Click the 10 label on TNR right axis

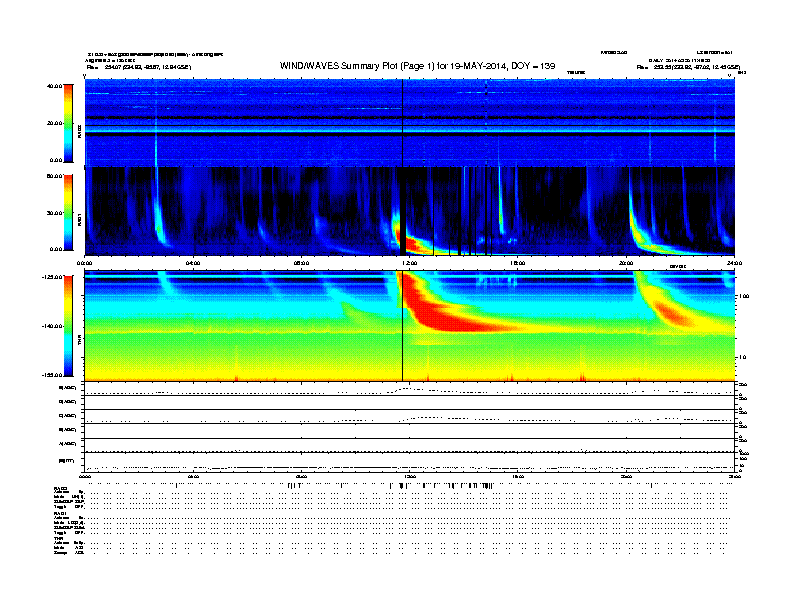pos(742,358)
